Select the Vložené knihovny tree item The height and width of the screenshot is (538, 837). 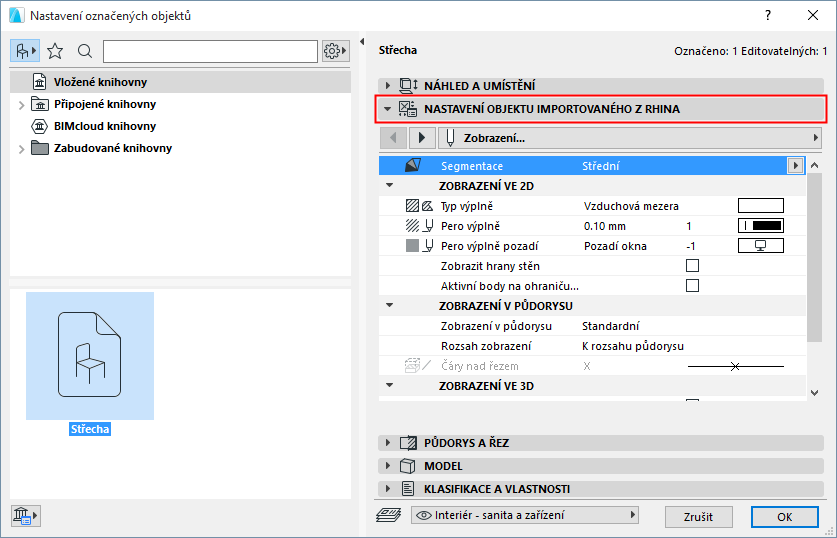(180, 82)
